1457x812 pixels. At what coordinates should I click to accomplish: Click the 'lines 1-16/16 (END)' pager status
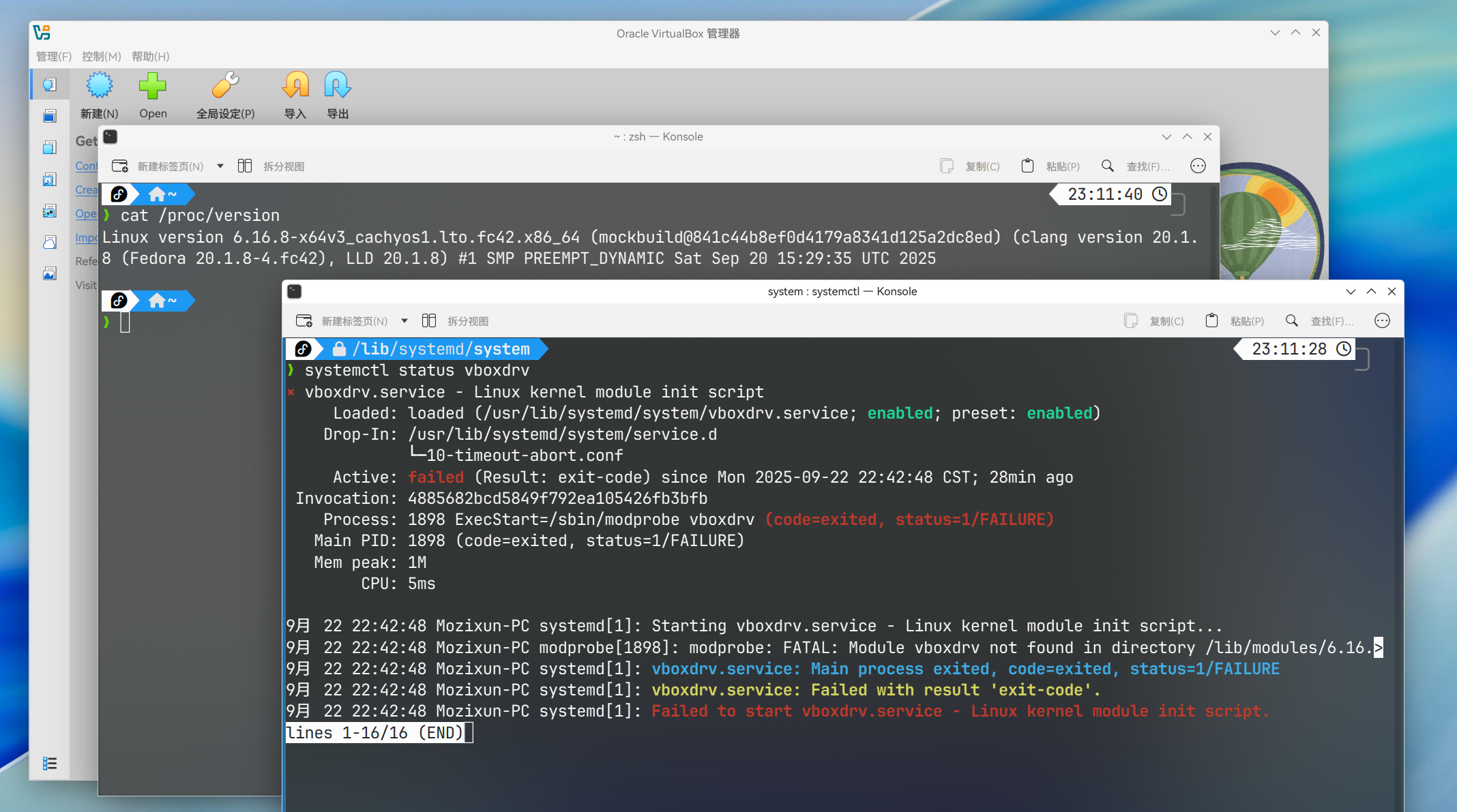coord(374,733)
